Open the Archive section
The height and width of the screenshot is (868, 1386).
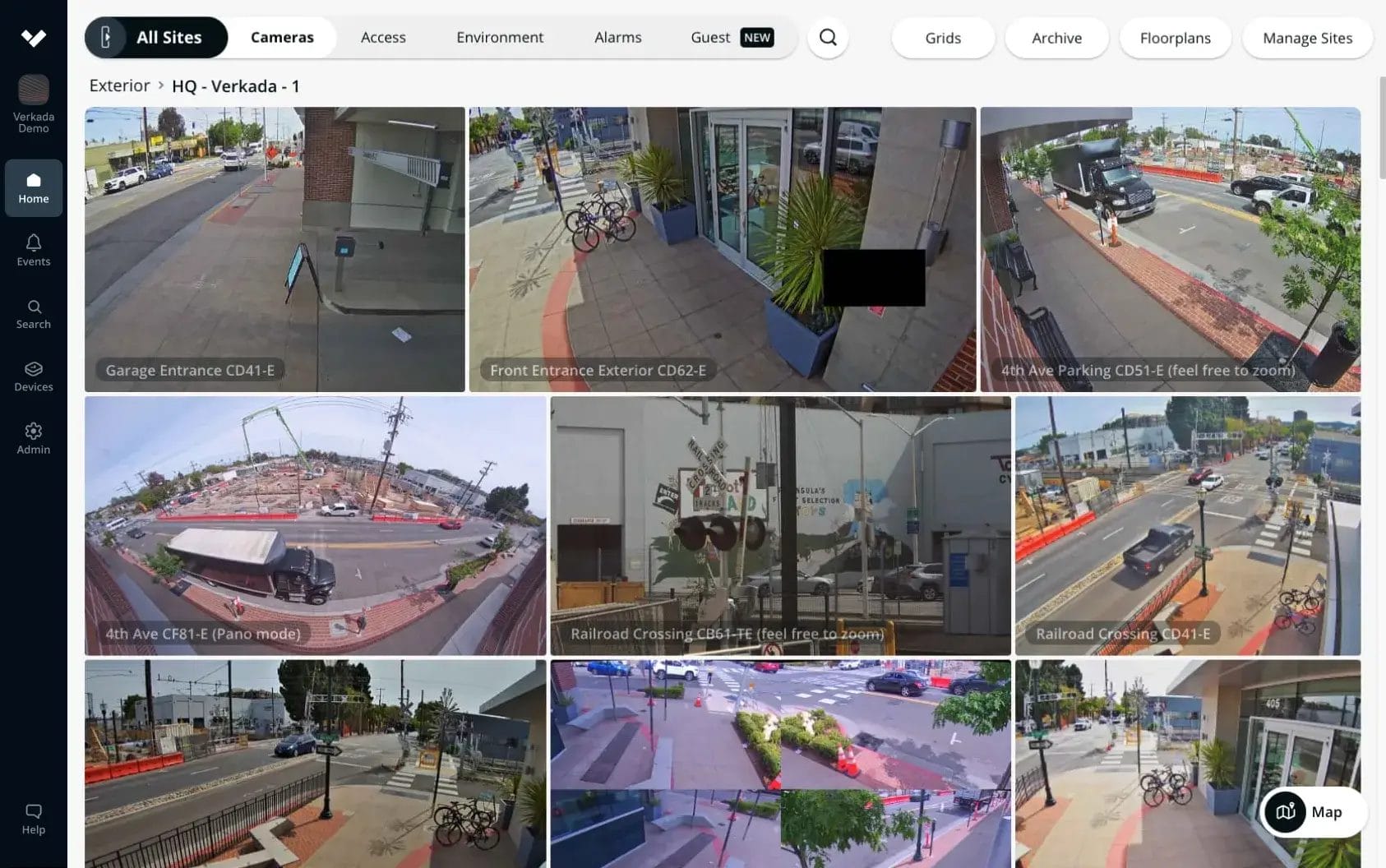[1056, 38]
